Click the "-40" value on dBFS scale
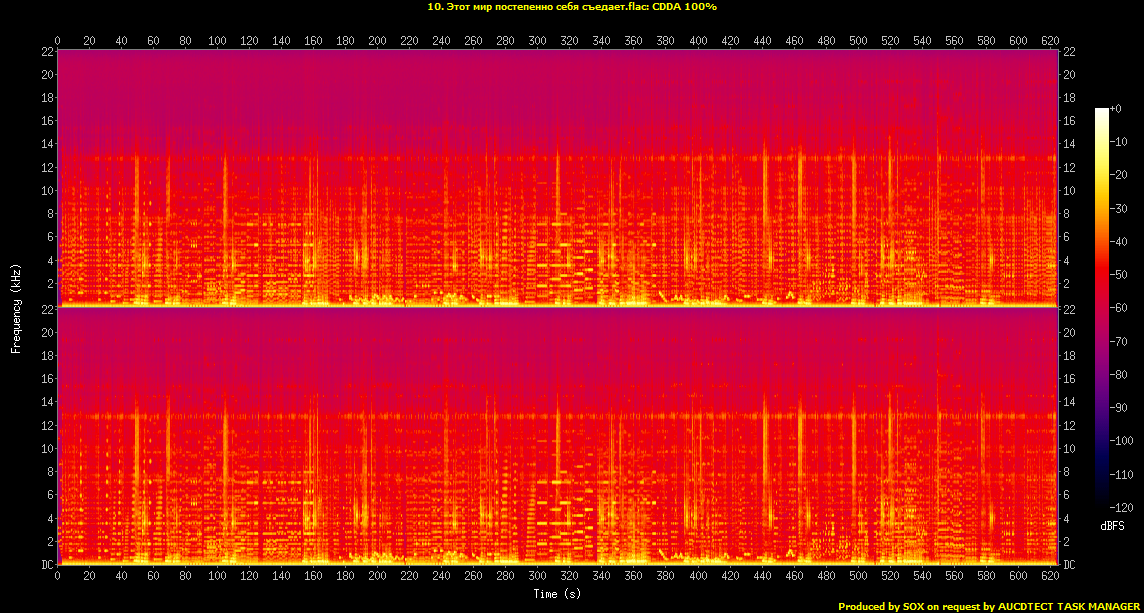Image resolution: width=1144 pixels, height=613 pixels. click(1118, 241)
